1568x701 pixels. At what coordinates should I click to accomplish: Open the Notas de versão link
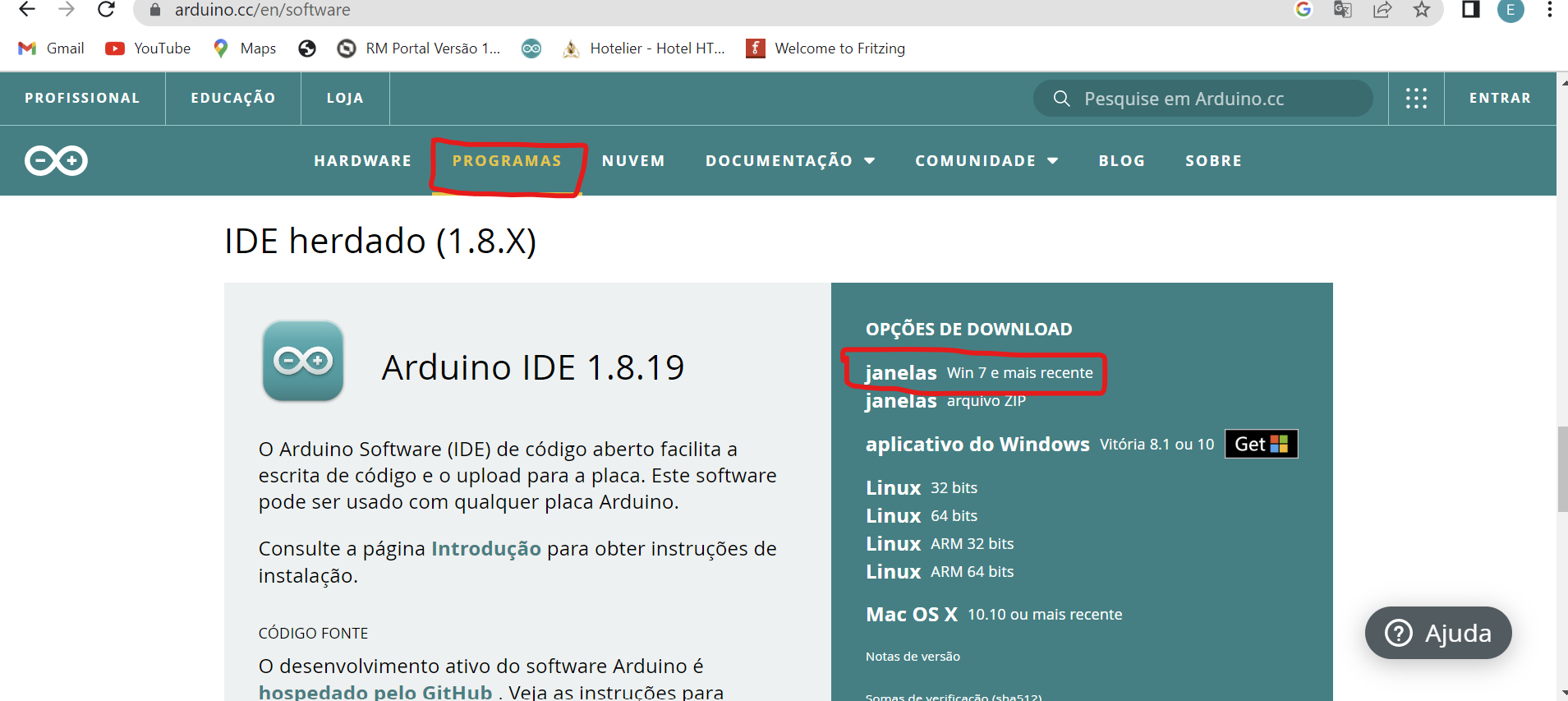click(x=913, y=656)
